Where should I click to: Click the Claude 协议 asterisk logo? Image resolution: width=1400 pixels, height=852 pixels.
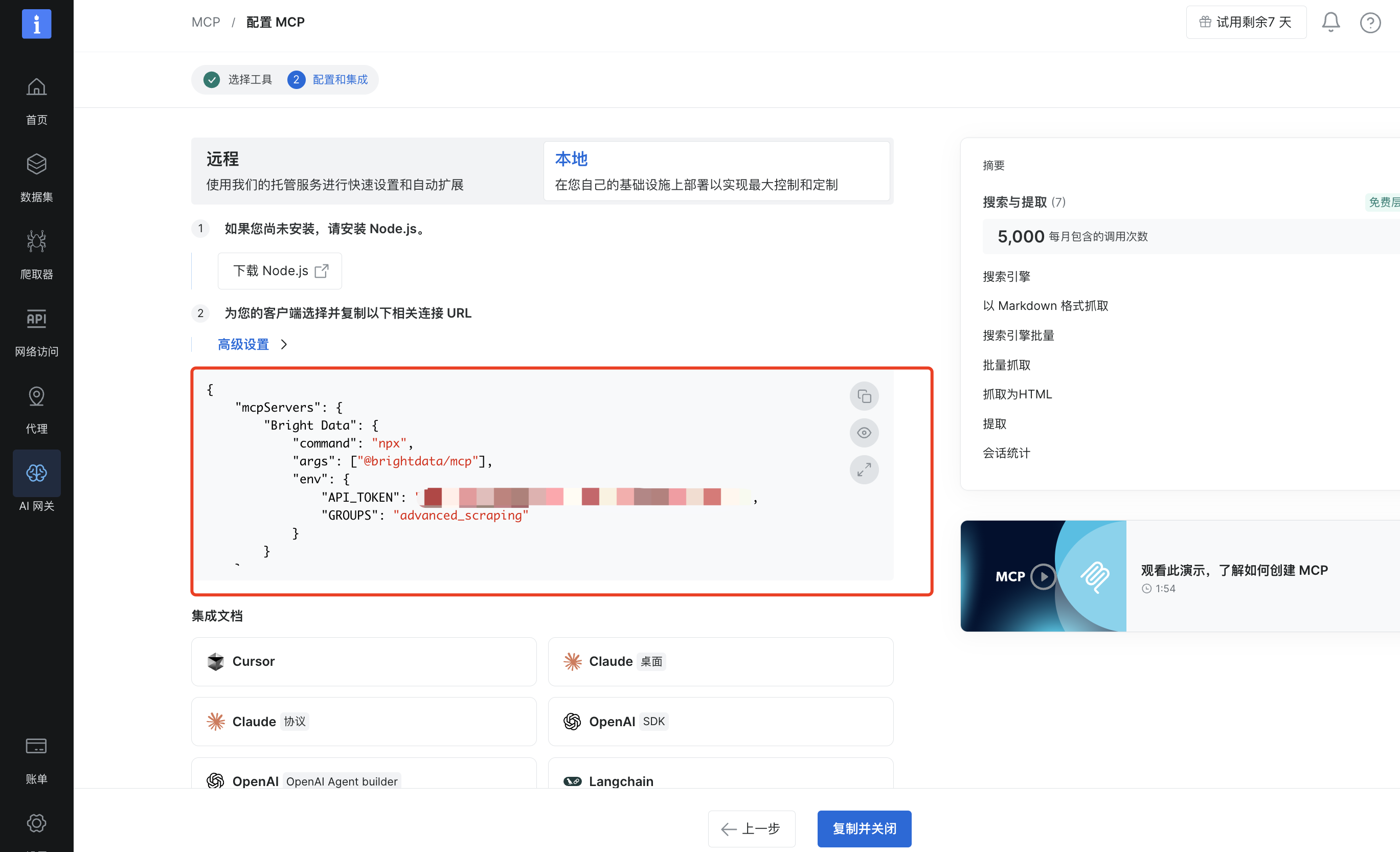215,721
